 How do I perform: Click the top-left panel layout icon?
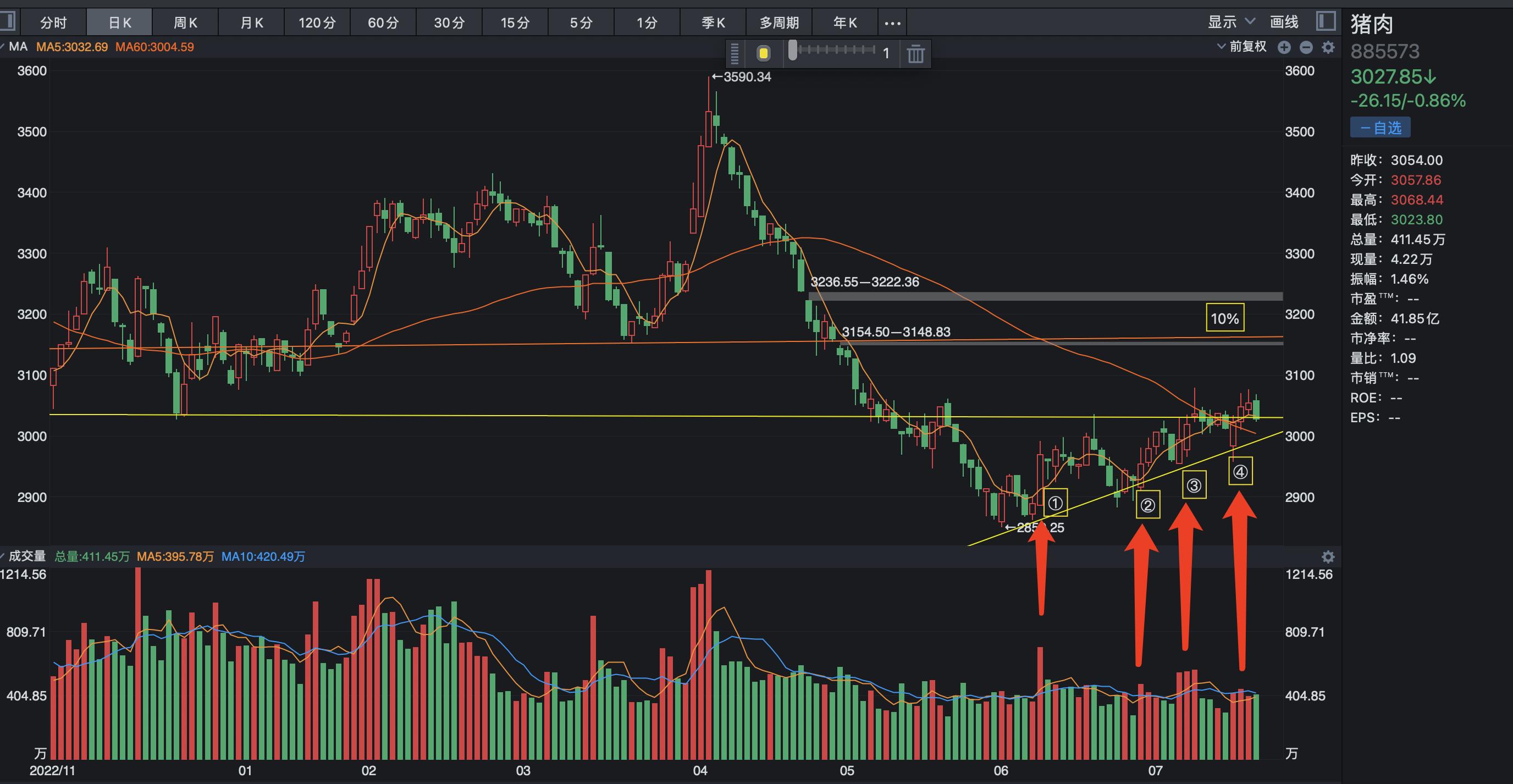[7, 22]
